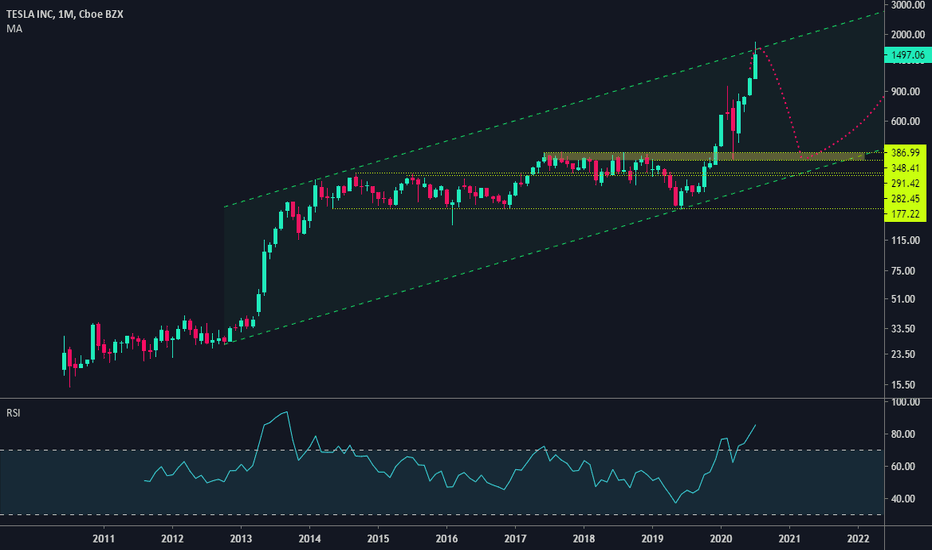
Task: Select the yellow shaded resistance zone rectangle
Action: 704,156
